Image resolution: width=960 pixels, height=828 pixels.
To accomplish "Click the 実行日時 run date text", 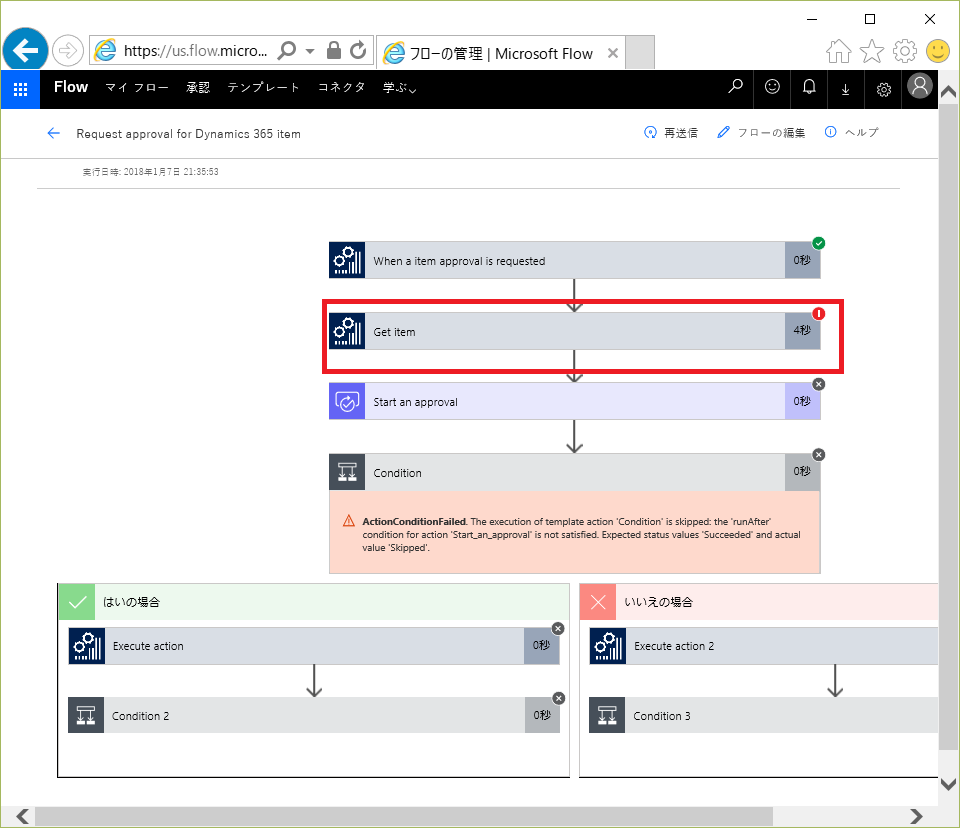I will click(x=151, y=172).
